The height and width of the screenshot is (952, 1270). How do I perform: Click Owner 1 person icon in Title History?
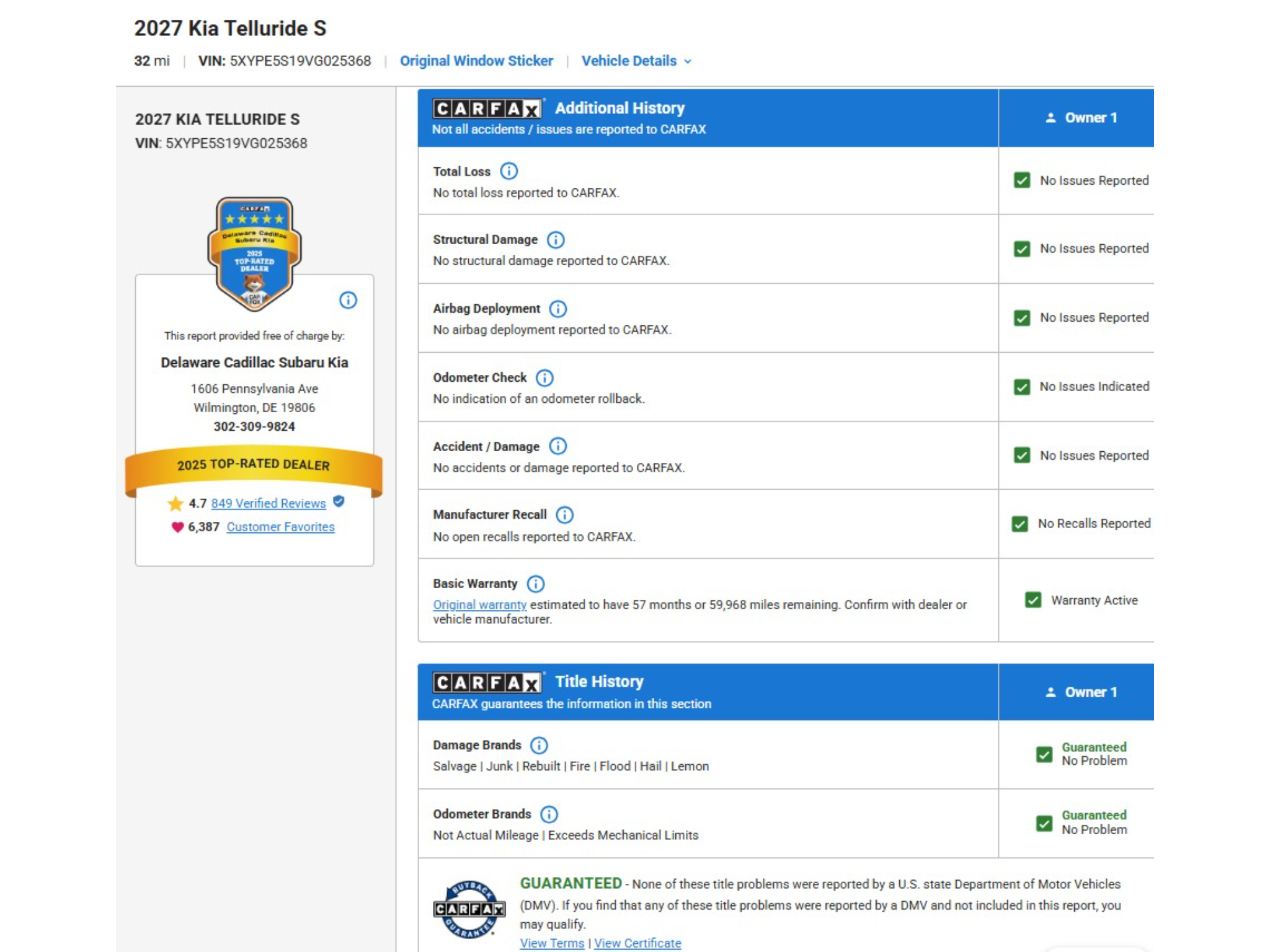tap(1050, 692)
